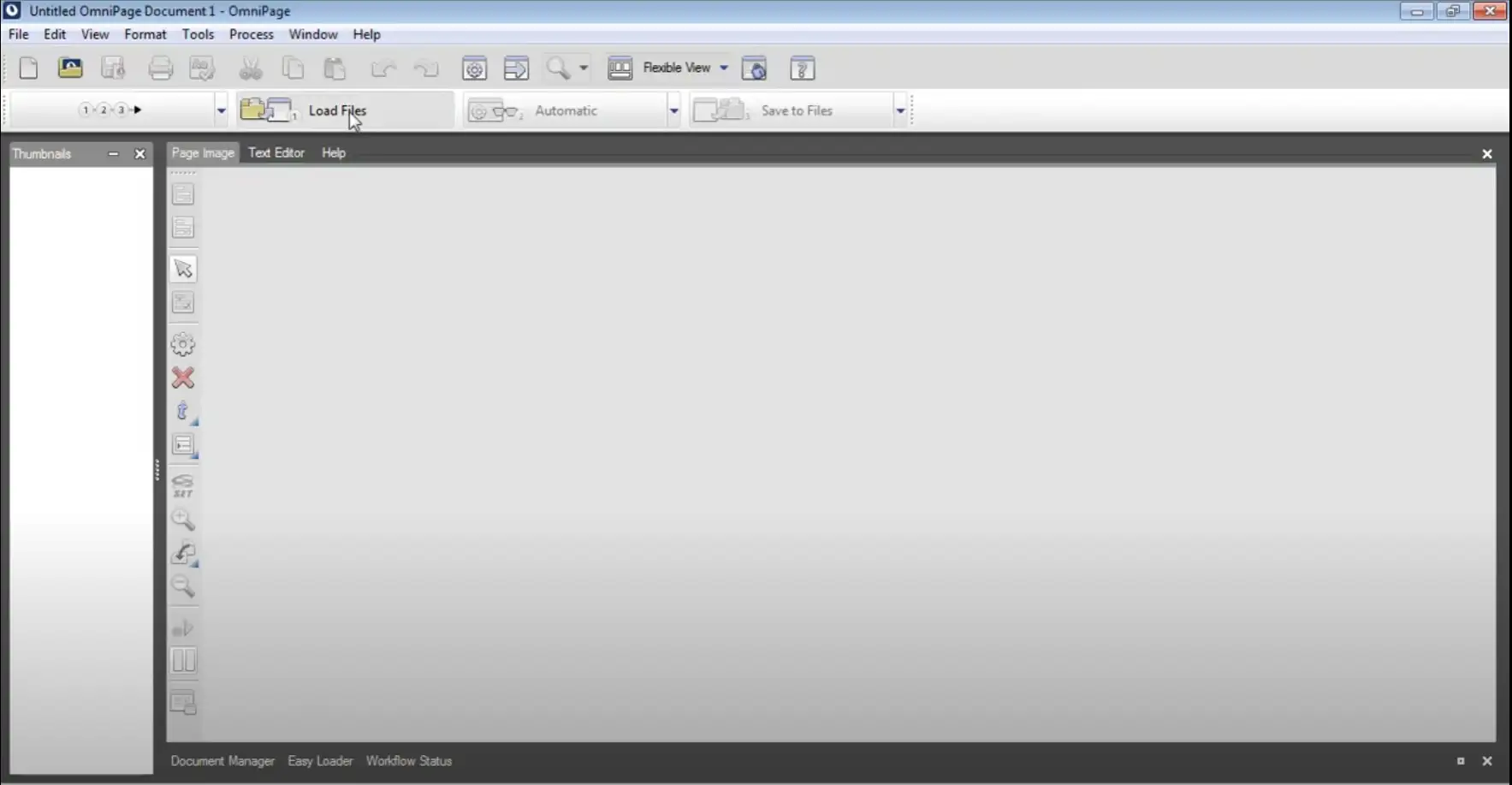Expand the 1-2-3 workflow dropdown
1512x785 pixels.
[x=221, y=110]
